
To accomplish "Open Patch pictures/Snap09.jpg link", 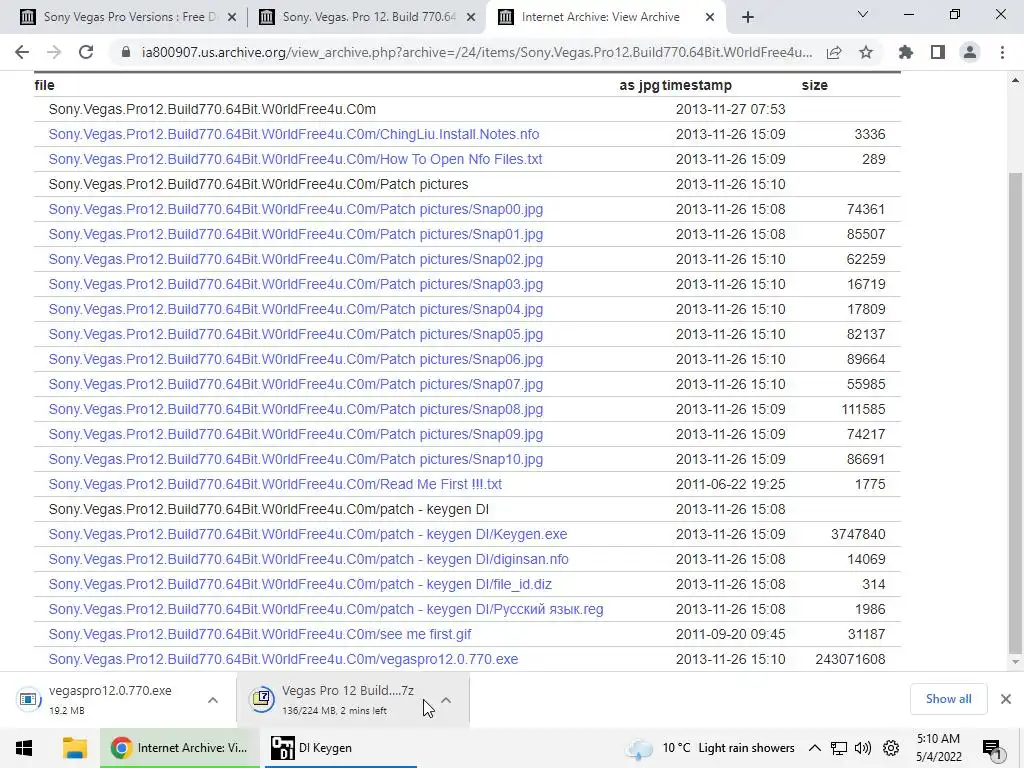I will pos(296,434).
